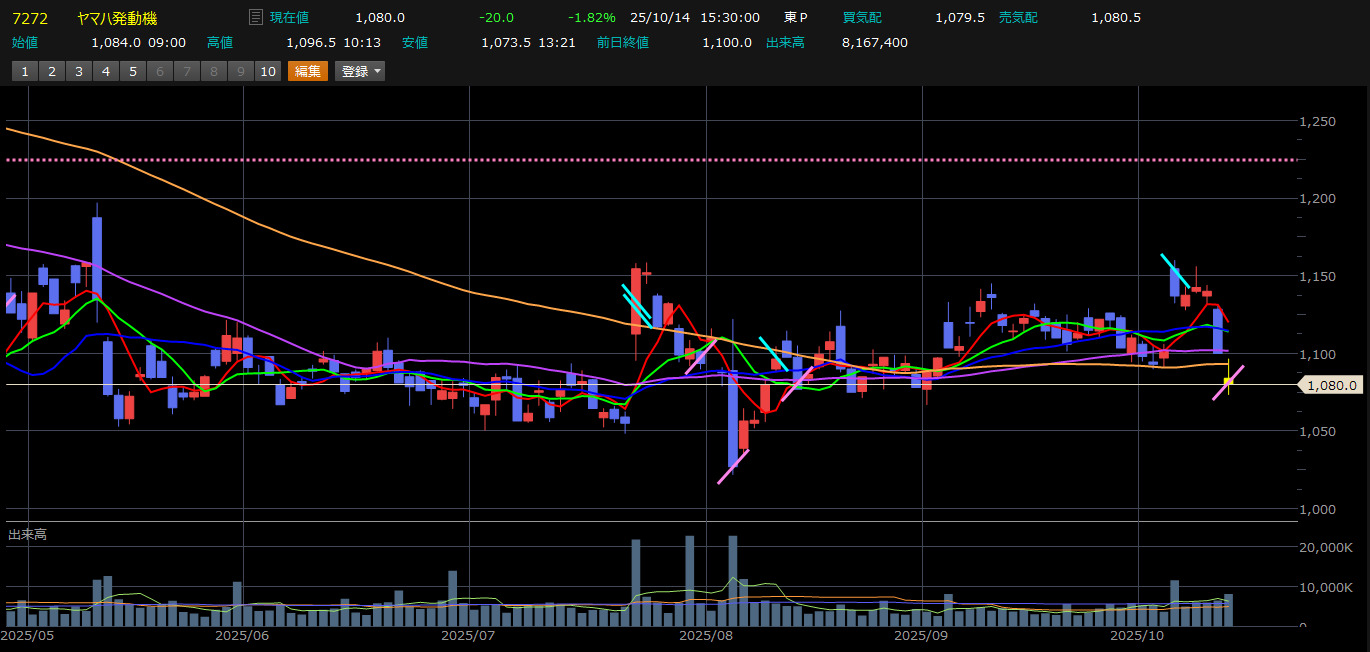Activate preset number 4
The image size is (1370, 652).
105,71
